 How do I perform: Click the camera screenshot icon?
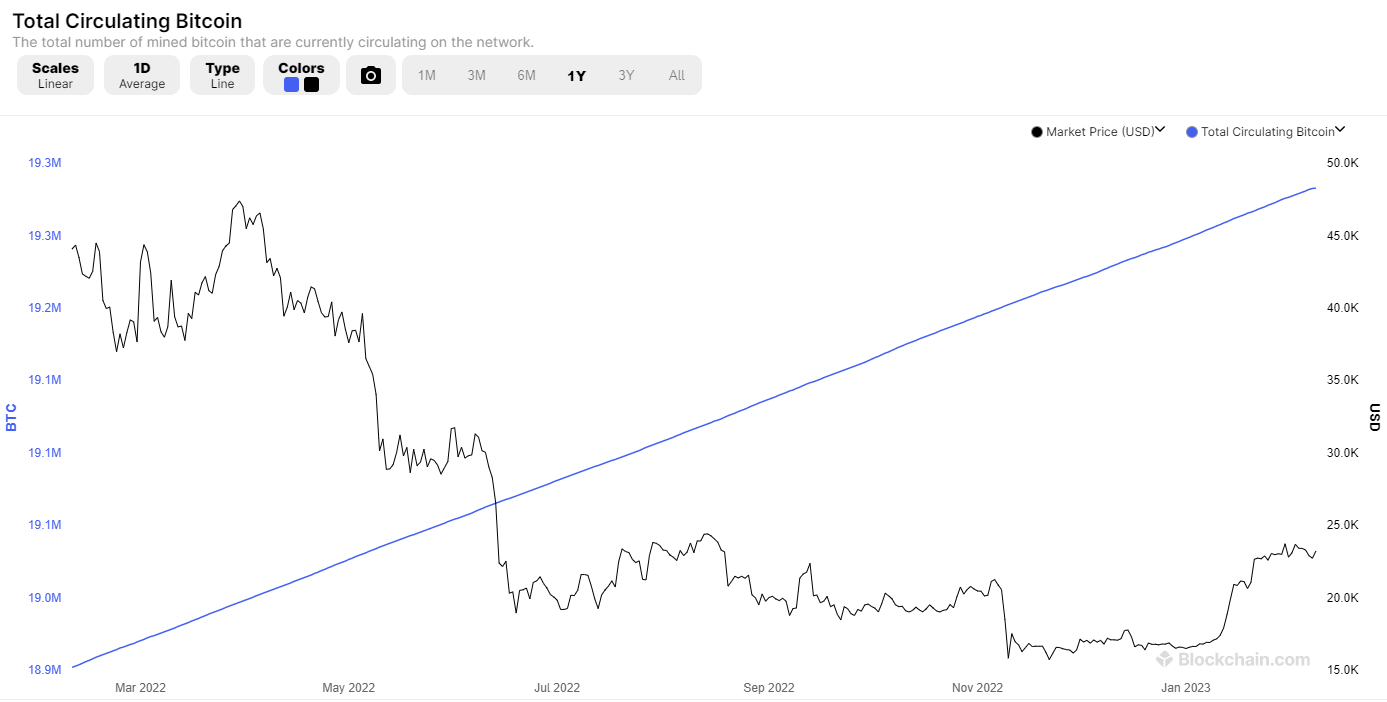pos(371,75)
